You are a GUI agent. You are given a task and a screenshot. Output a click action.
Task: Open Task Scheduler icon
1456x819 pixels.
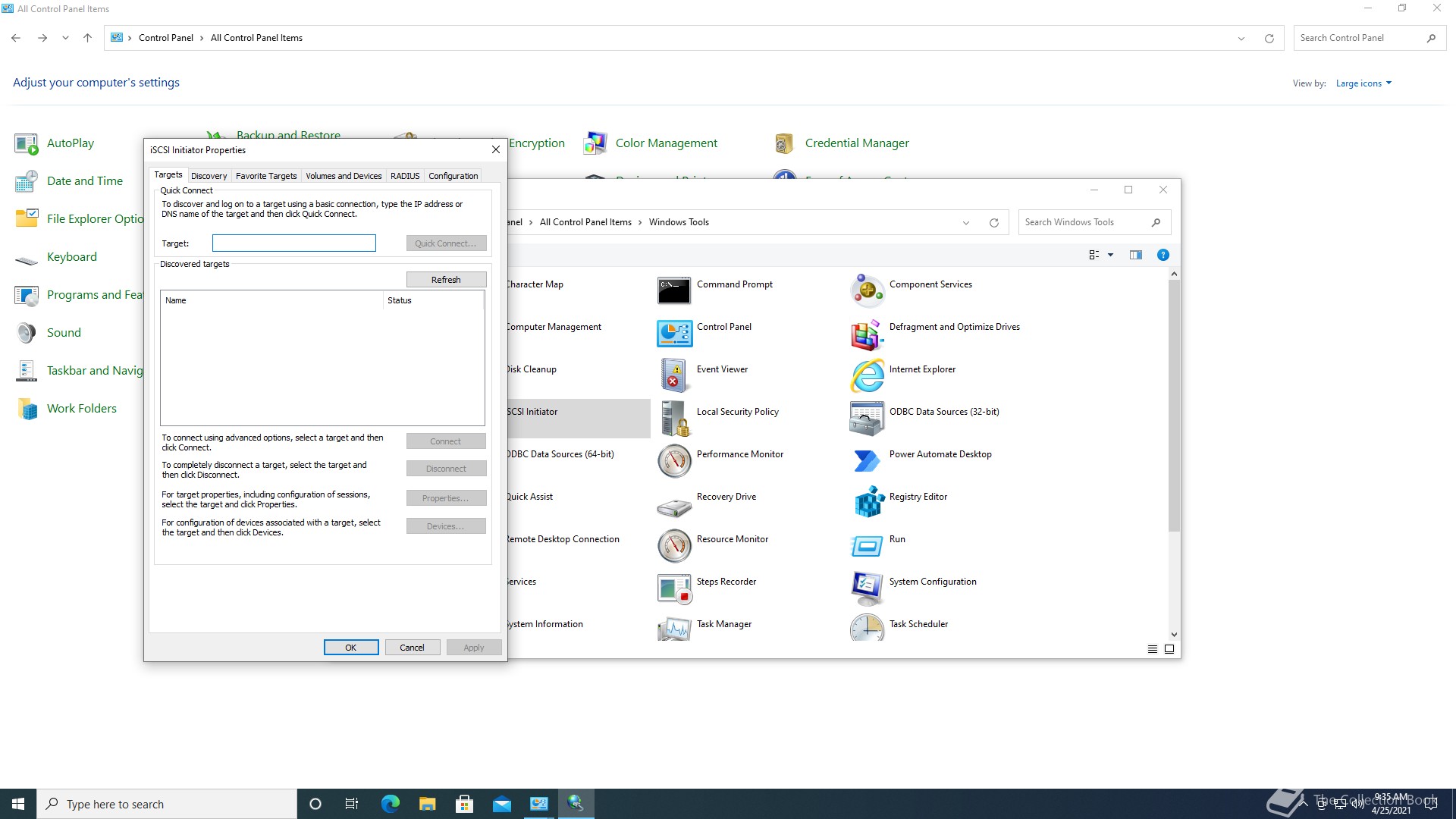tap(867, 628)
